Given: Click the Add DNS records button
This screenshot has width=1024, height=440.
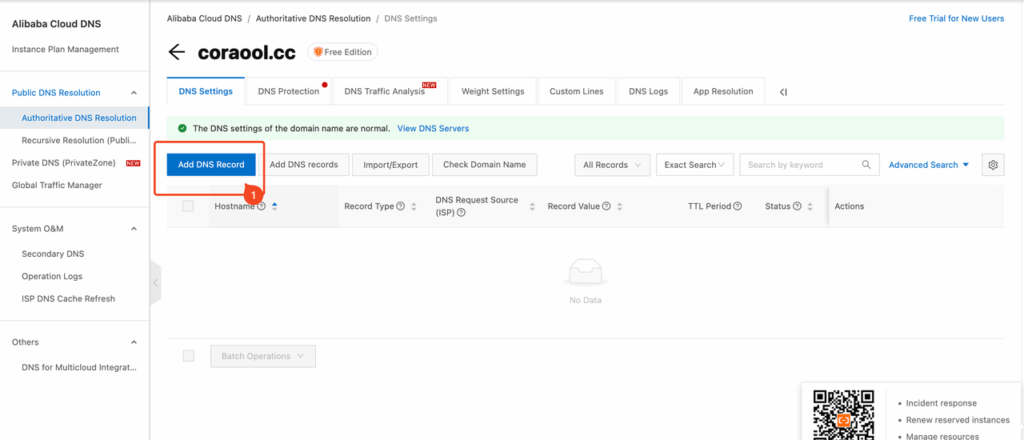Looking at the screenshot, I should pyautogui.click(x=304, y=165).
